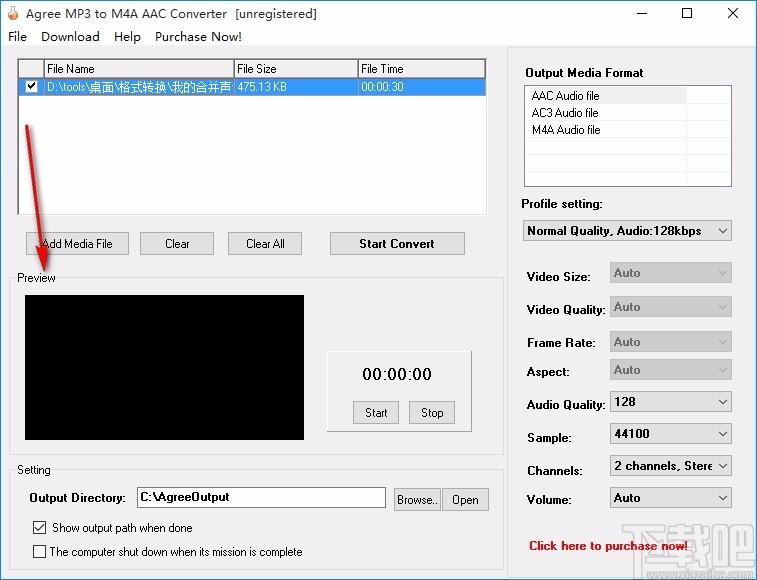Image resolution: width=757 pixels, height=580 pixels.
Task: Click the 'Click here to purchase now!' link
Action: pyautogui.click(x=608, y=546)
